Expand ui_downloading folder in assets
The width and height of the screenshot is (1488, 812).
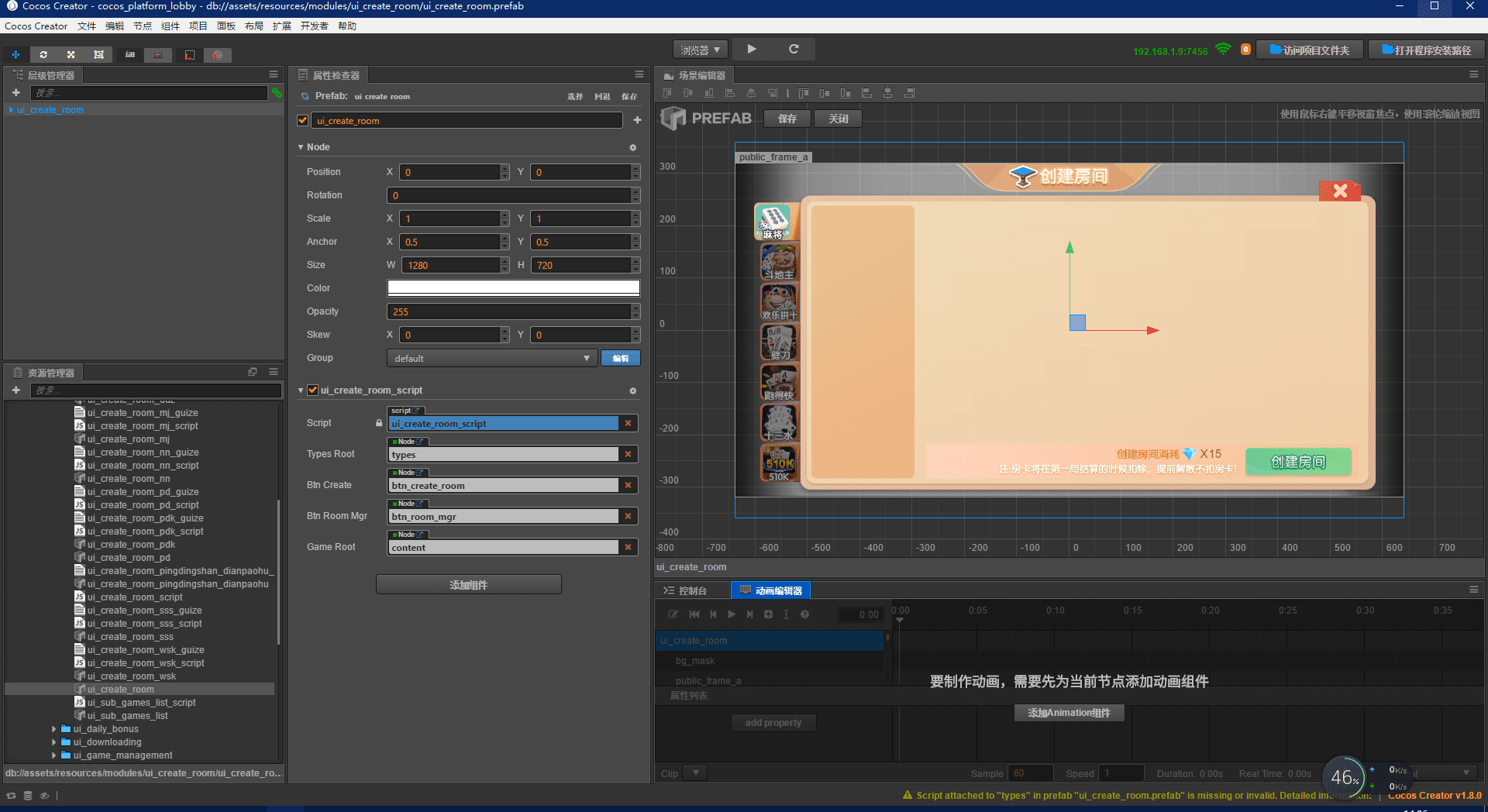tap(53, 742)
